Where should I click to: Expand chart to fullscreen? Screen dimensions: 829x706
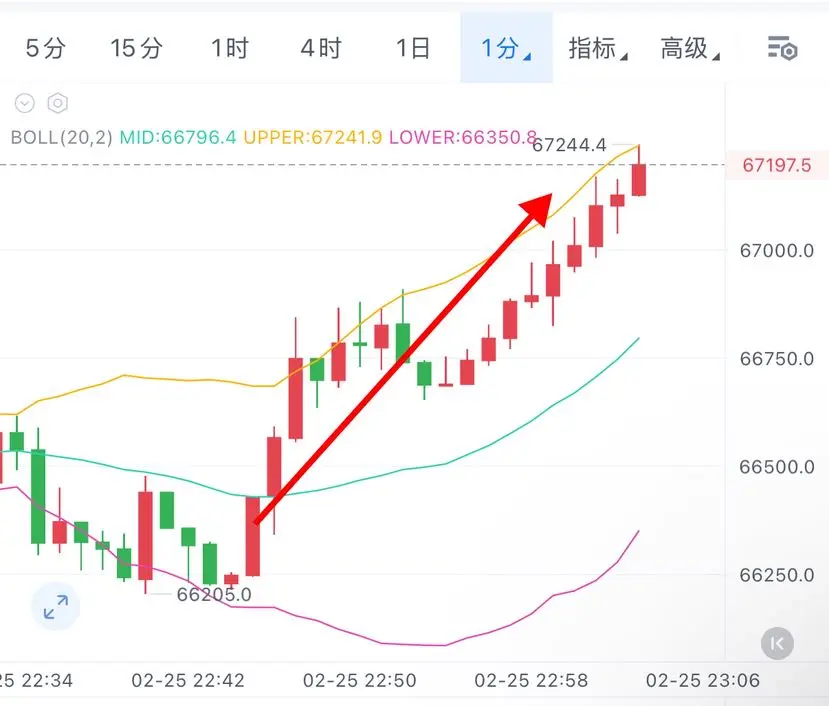[56, 607]
